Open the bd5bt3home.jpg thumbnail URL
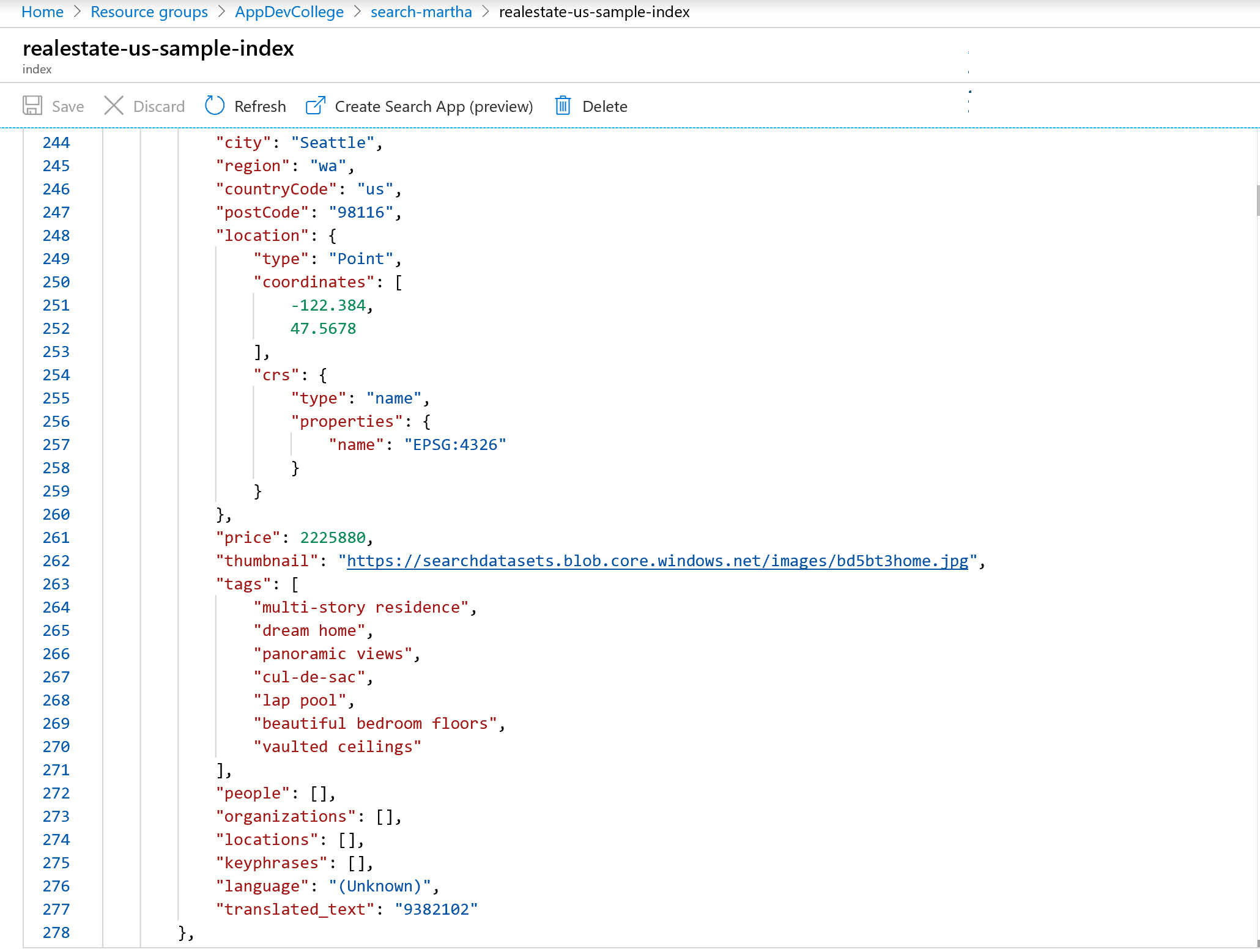This screenshot has width=1260, height=952. coord(658,561)
